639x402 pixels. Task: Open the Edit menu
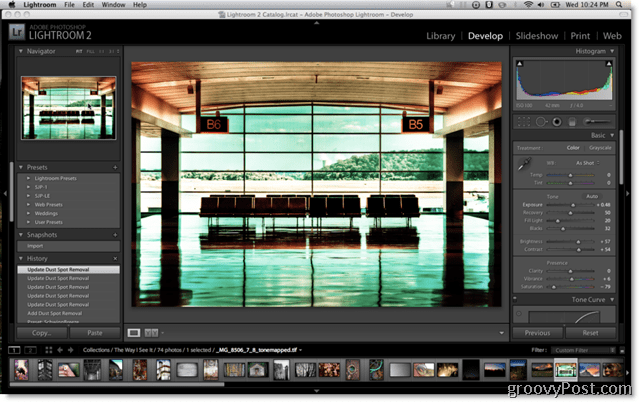[x=88, y=4]
